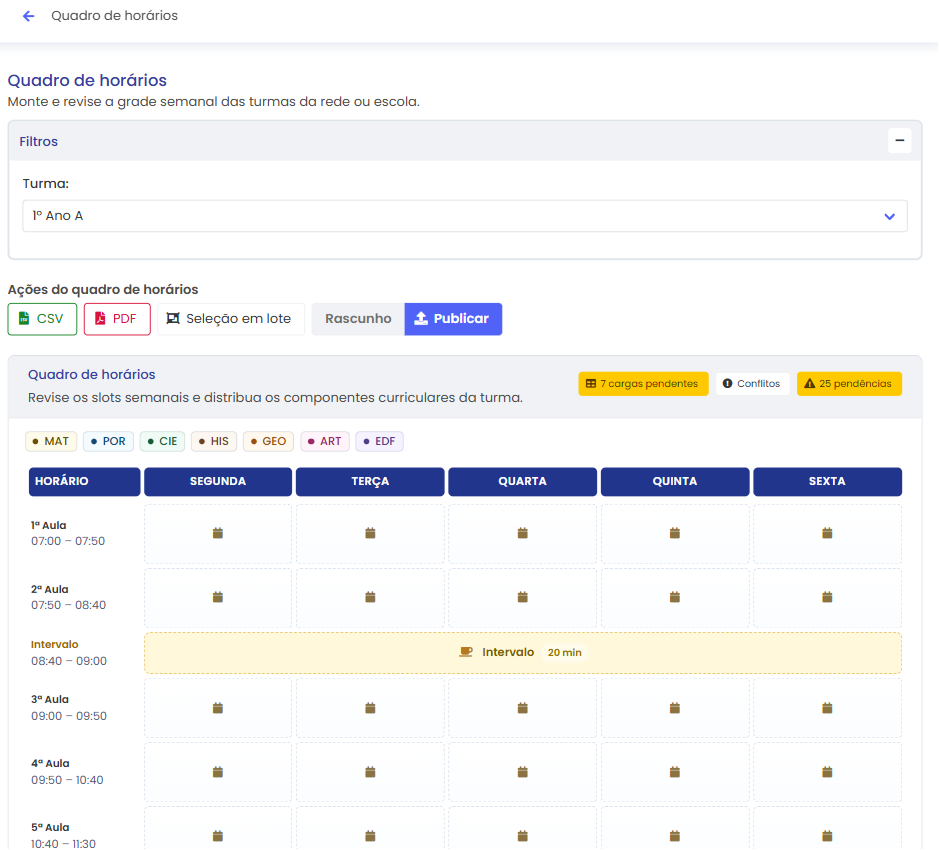Click the coffee cup Intervalo icon
Screen dimensions: 939x850
coord(466,653)
